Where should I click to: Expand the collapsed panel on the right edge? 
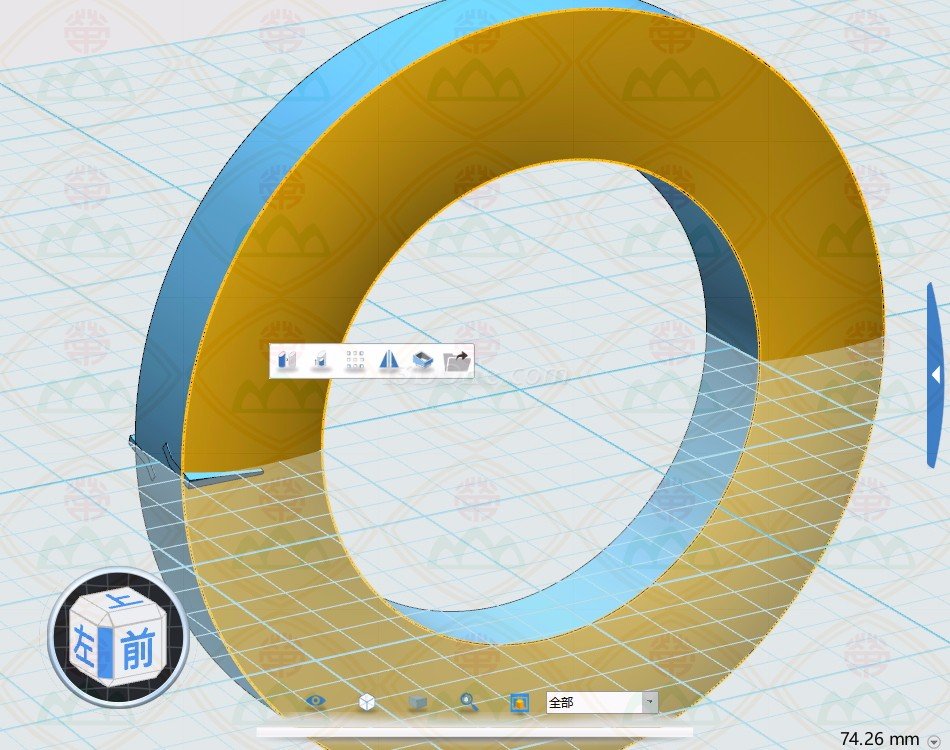[x=935, y=375]
